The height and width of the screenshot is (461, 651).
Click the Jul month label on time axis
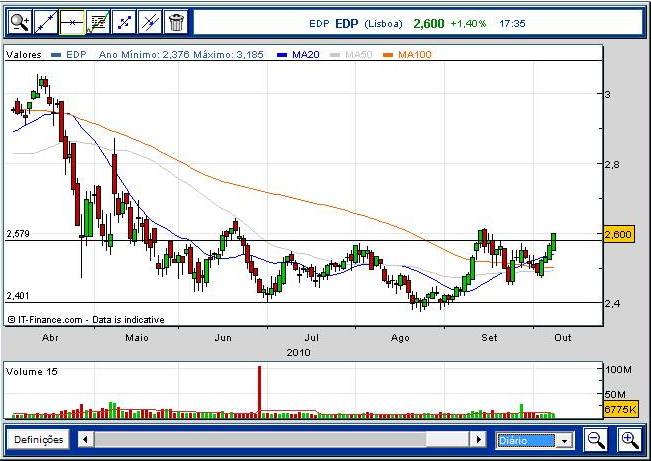312,338
